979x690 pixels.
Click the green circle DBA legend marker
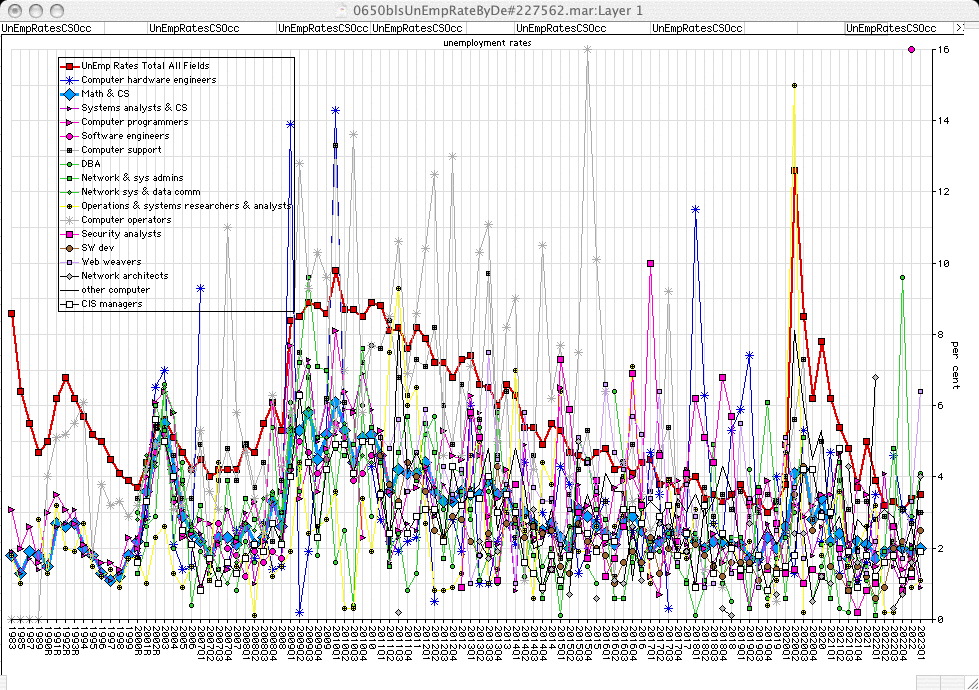tap(69, 164)
